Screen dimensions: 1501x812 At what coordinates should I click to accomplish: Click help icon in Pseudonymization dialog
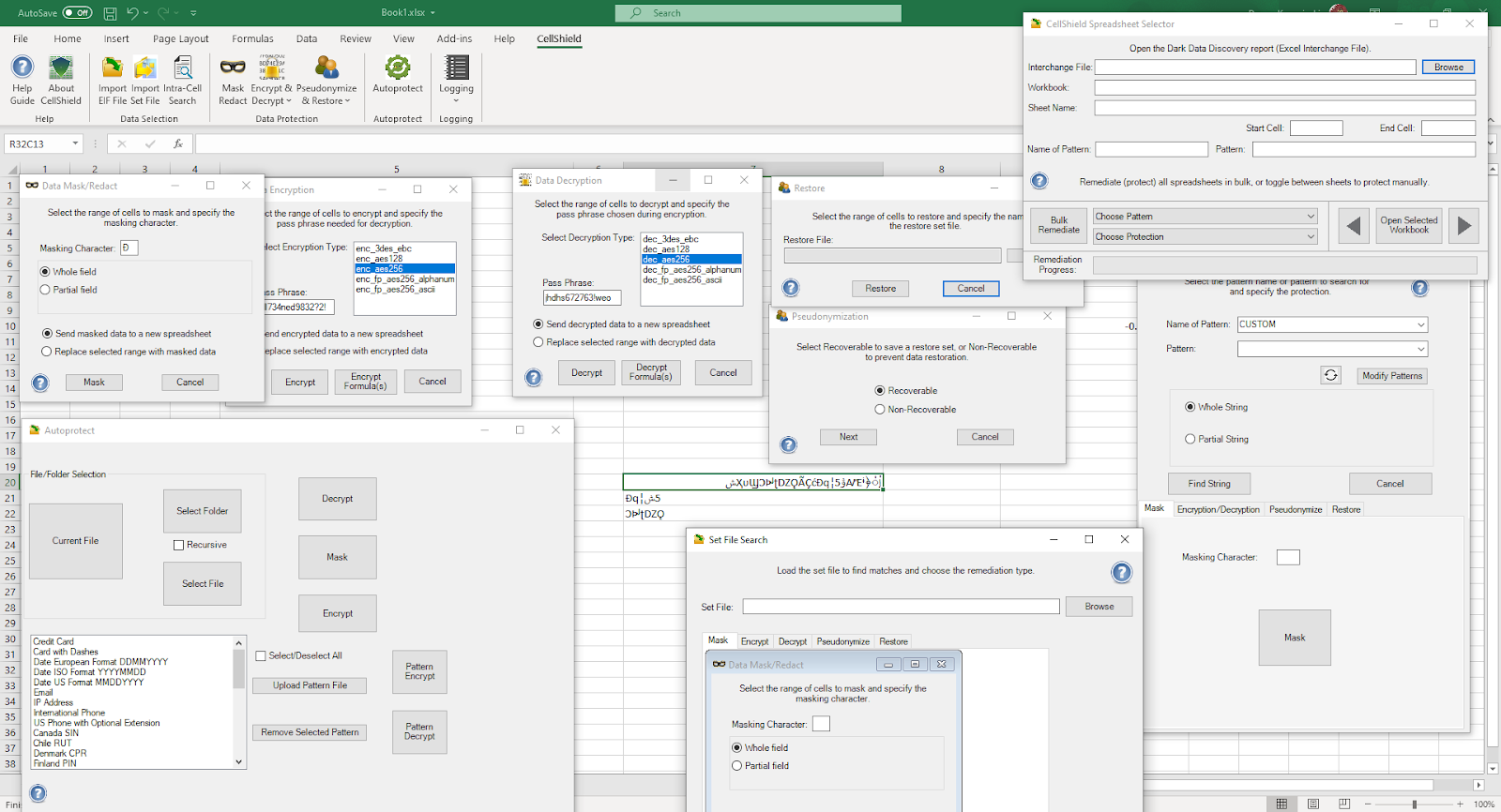pos(789,445)
